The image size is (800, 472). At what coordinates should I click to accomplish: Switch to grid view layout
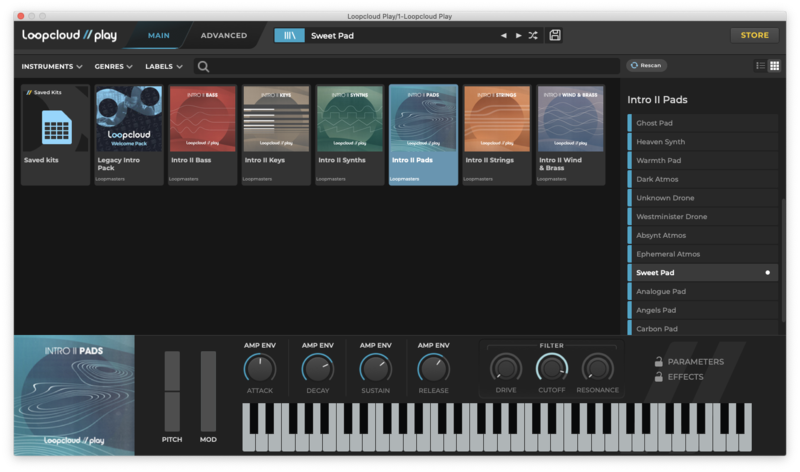pyautogui.click(x=774, y=66)
